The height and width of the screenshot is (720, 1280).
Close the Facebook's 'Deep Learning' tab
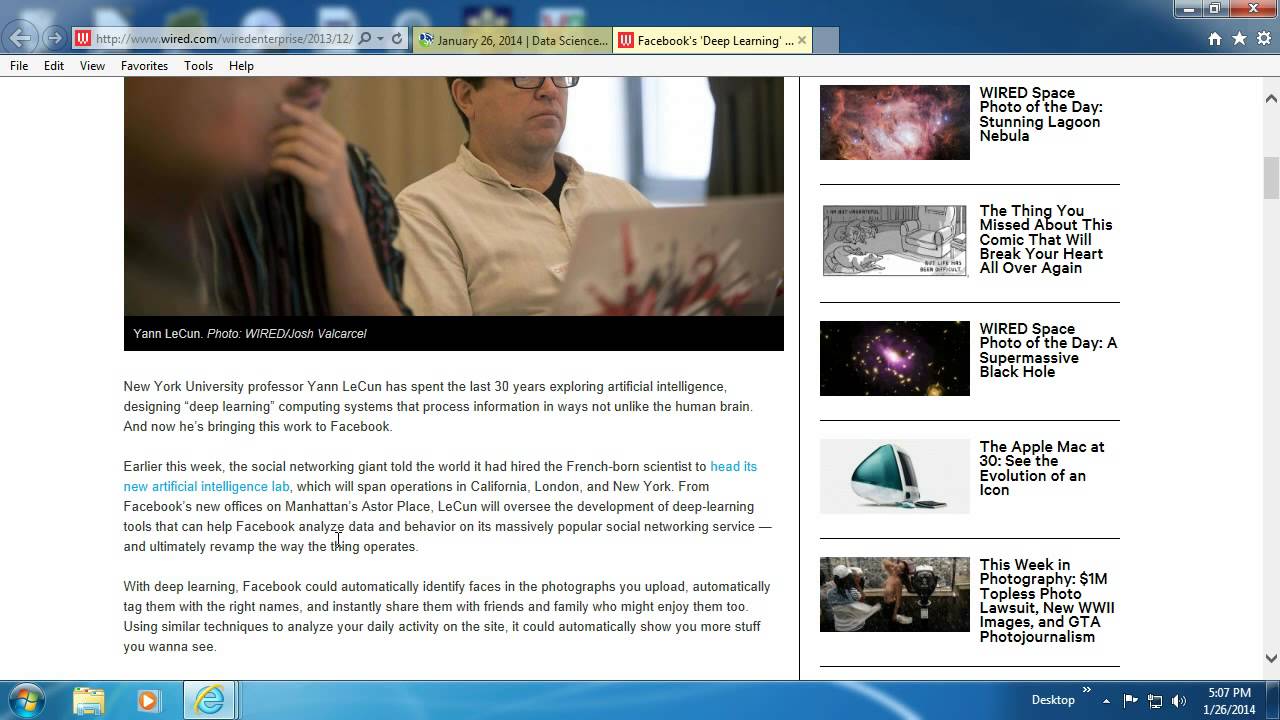click(802, 40)
